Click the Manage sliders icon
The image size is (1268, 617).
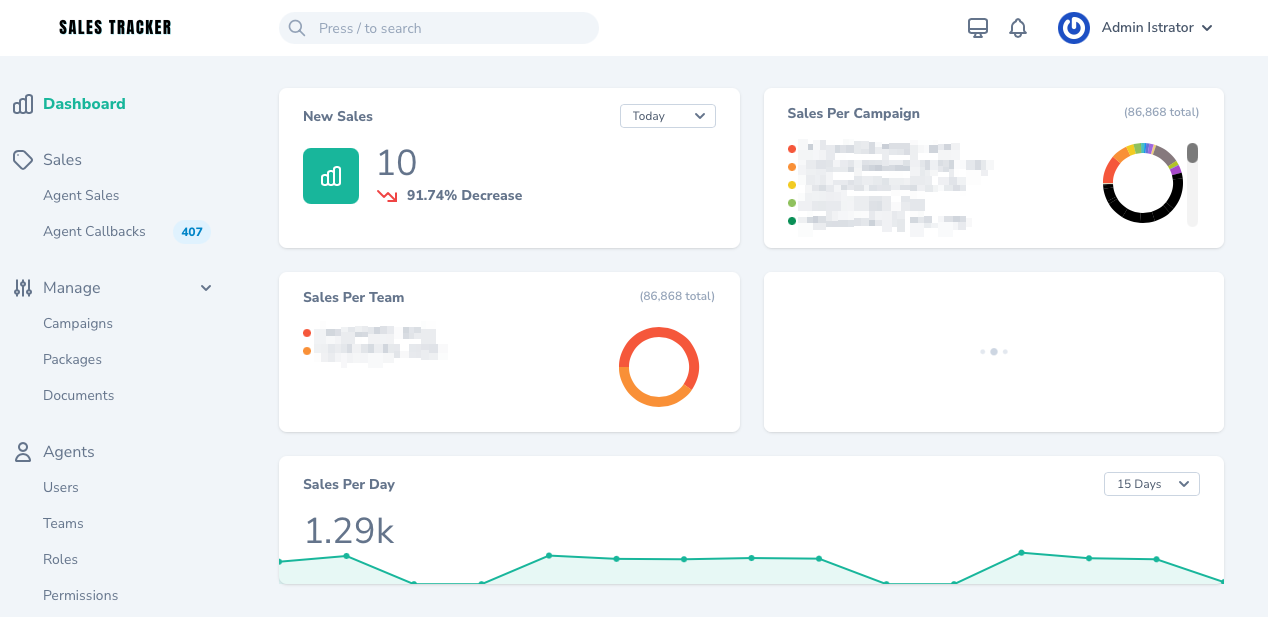pos(22,288)
